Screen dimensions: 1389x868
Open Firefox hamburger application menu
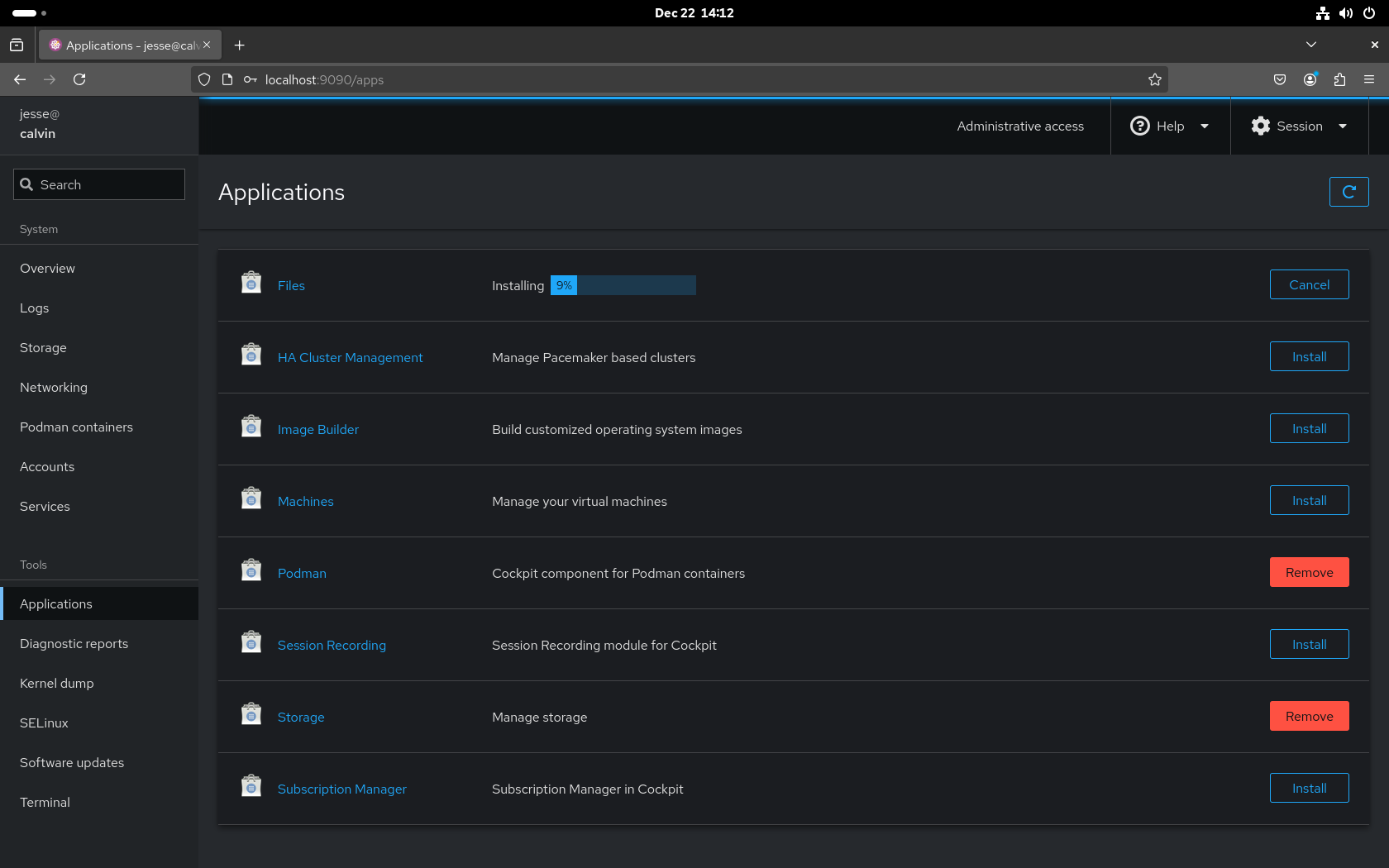[x=1369, y=79]
